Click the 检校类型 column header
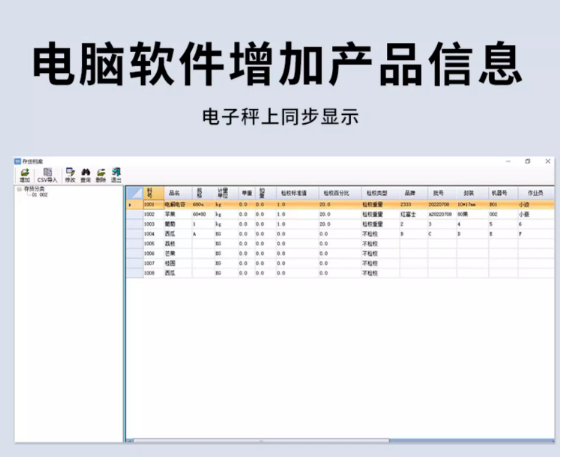Image resolution: width=561 pixels, height=457 pixels. point(376,193)
